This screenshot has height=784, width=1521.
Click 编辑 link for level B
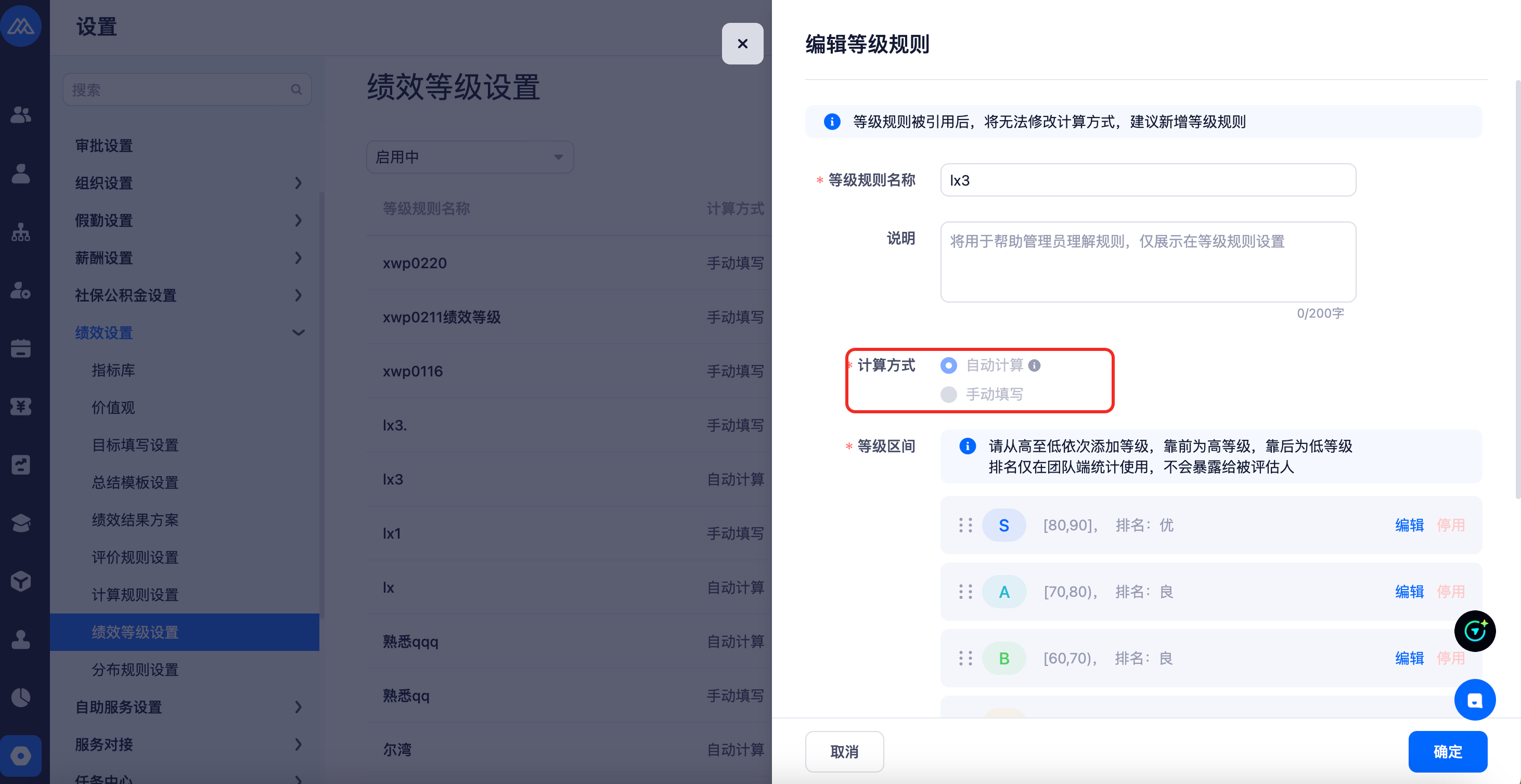tap(1409, 658)
